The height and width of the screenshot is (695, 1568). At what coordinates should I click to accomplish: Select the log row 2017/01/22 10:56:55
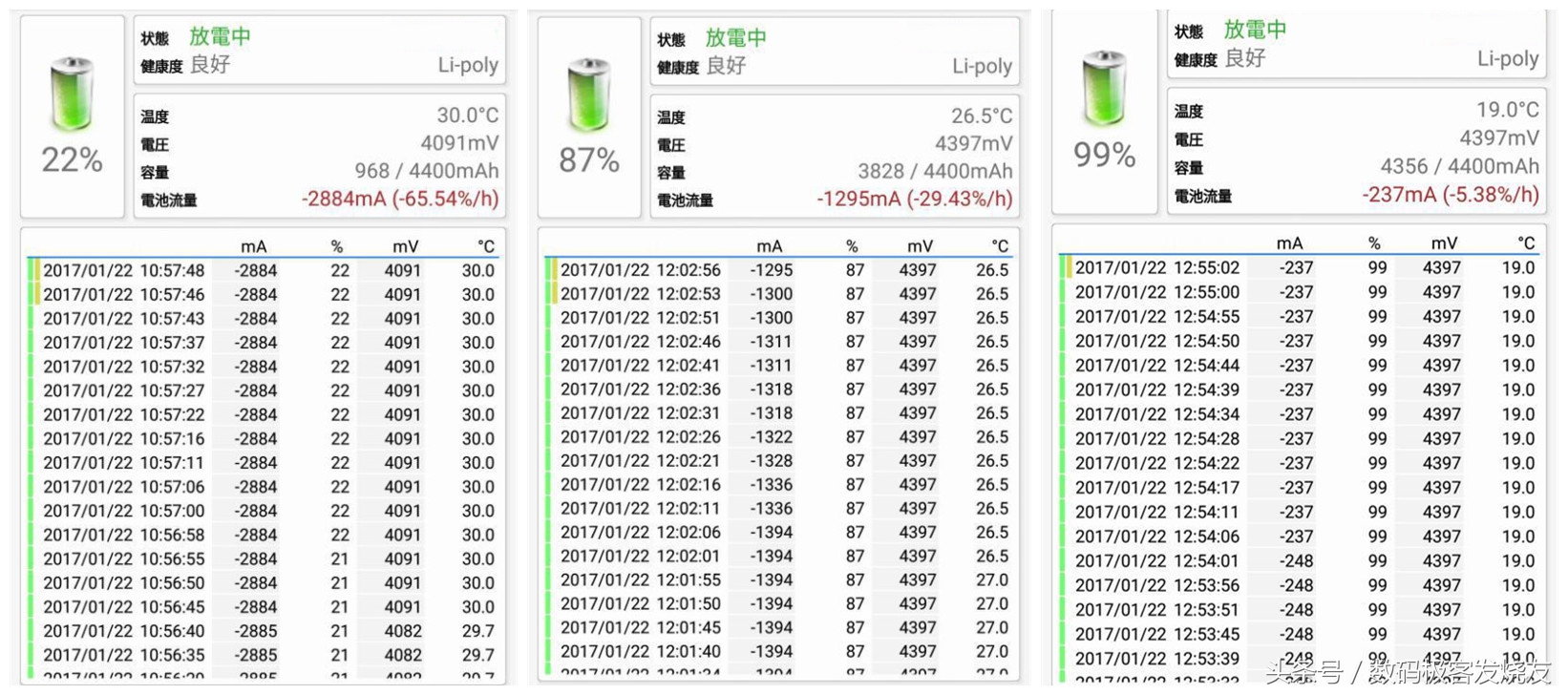[x=264, y=558]
